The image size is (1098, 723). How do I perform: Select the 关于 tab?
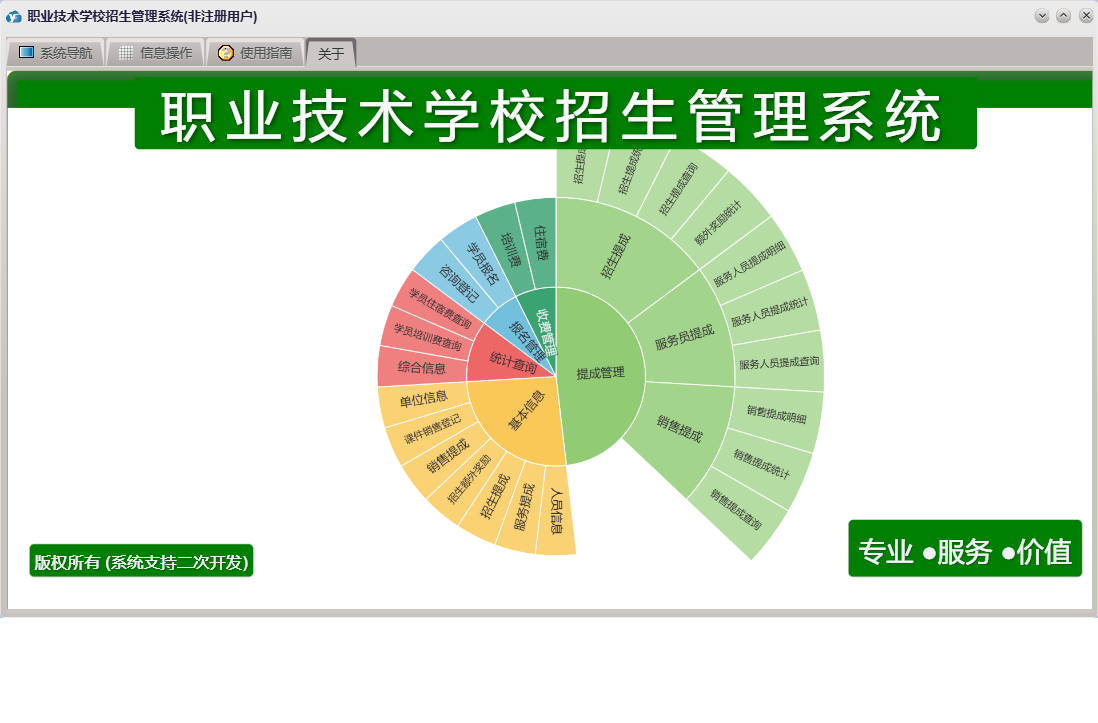coord(331,54)
